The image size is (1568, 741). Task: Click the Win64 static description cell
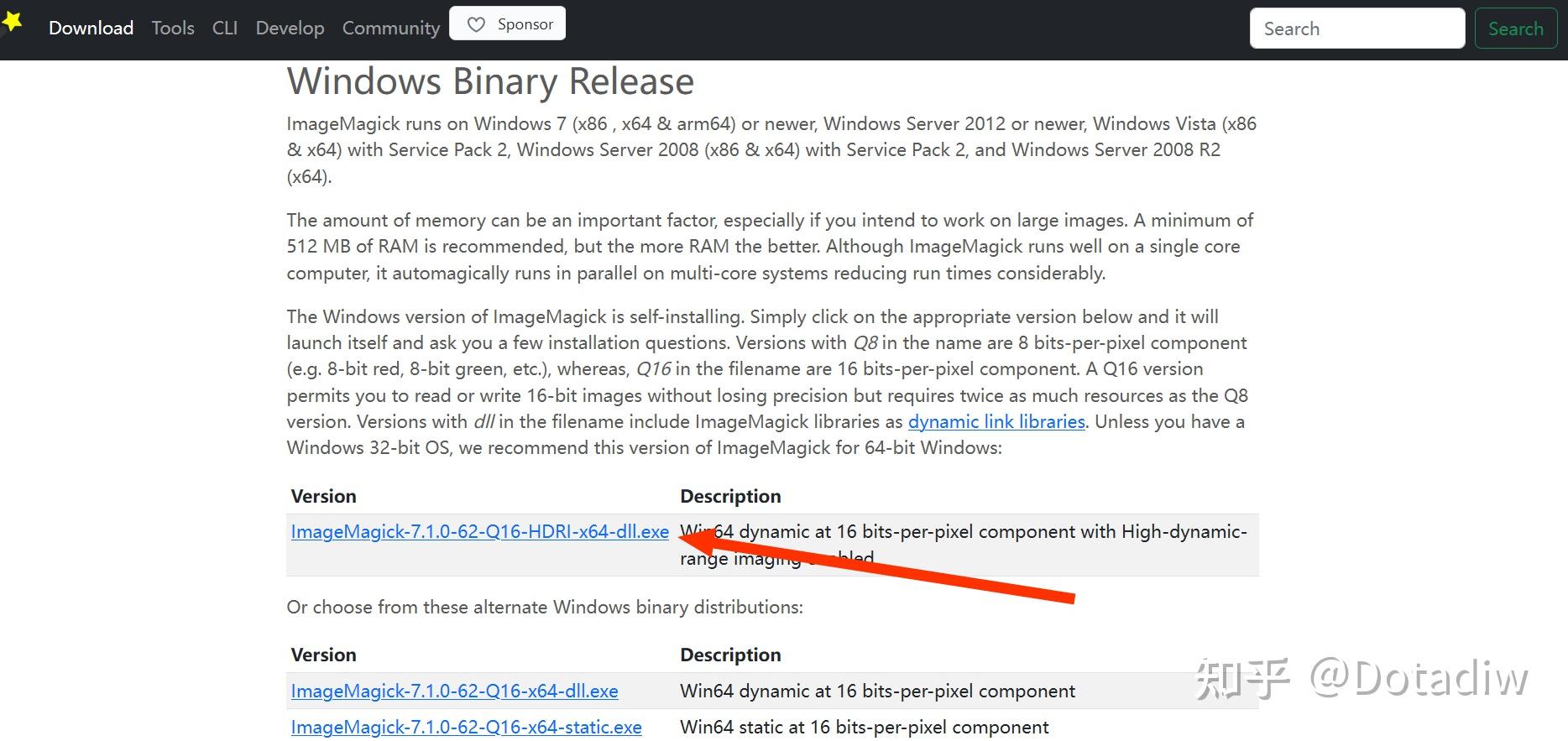point(865,727)
